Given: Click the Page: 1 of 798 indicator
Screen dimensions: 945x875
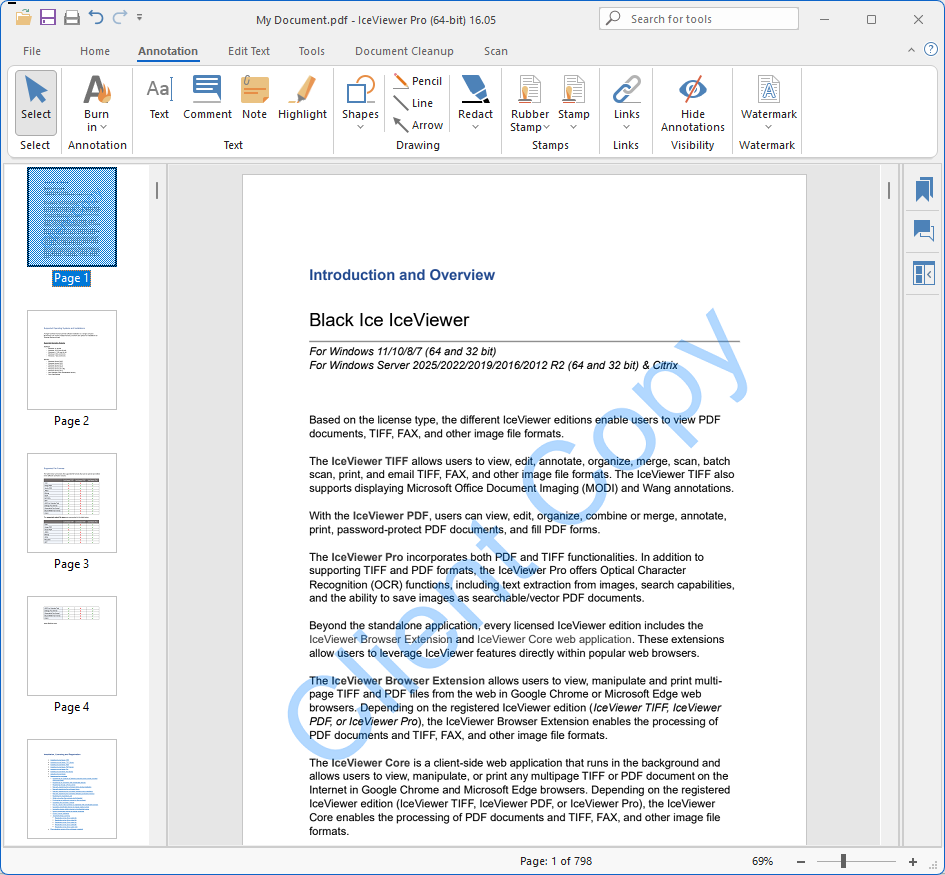Looking at the screenshot, I should click(x=556, y=861).
